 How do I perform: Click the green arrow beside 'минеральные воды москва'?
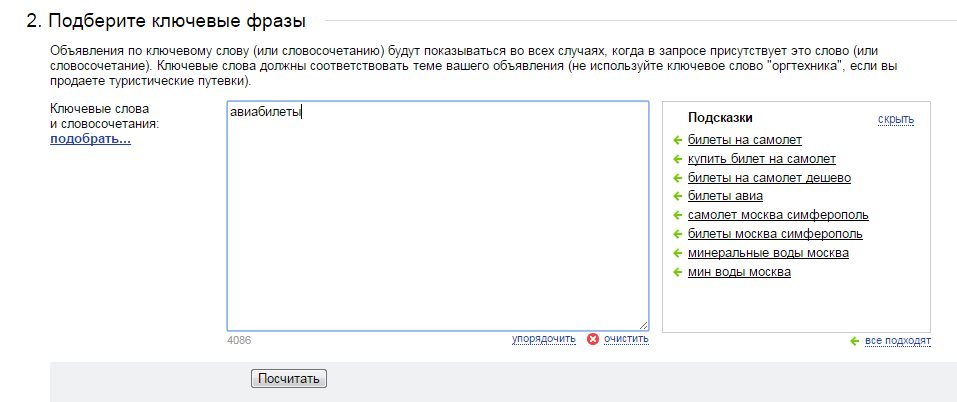coord(677,253)
